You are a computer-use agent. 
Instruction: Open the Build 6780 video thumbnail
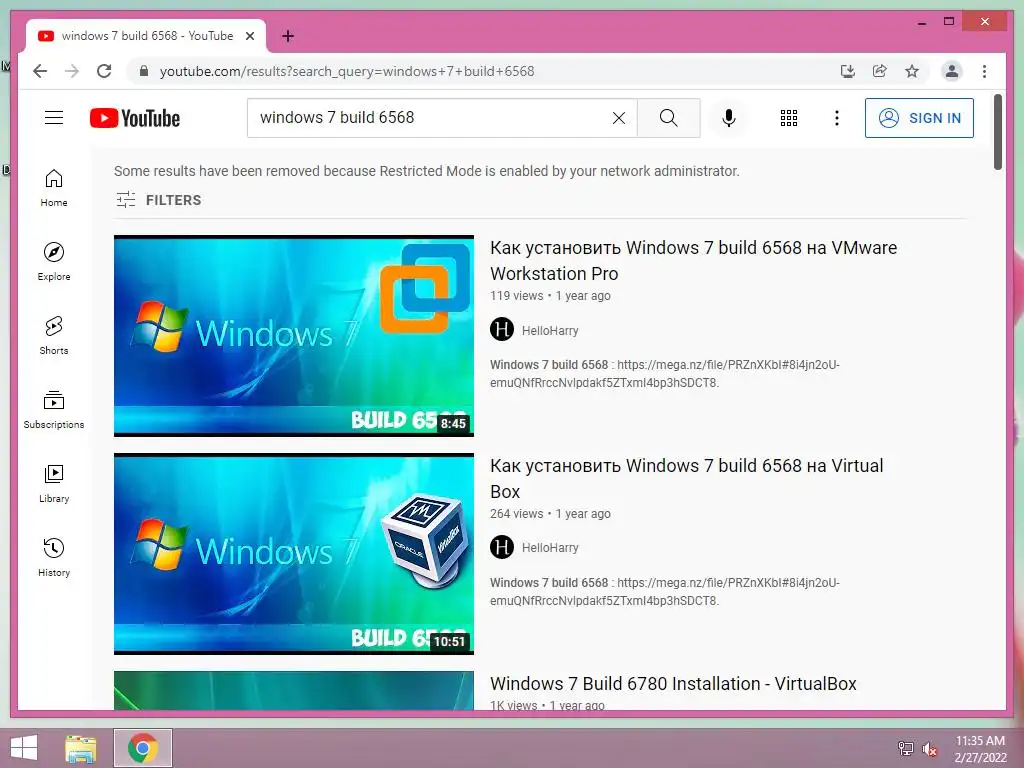tap(294, 691)
